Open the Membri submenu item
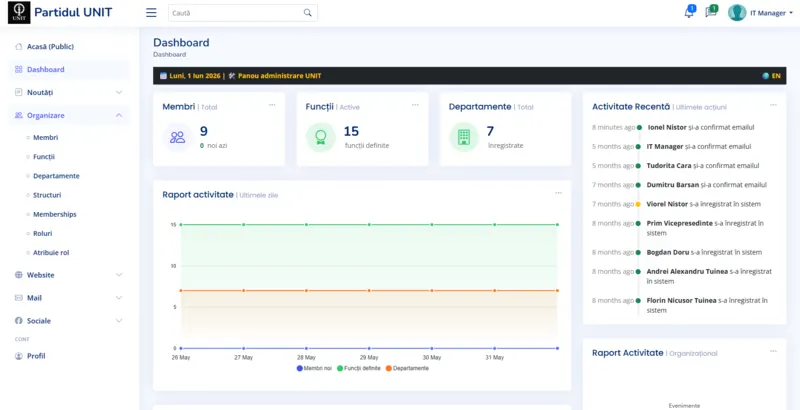Image resolution: width=800 pixels, height=410 pixels. pos(45,138)
